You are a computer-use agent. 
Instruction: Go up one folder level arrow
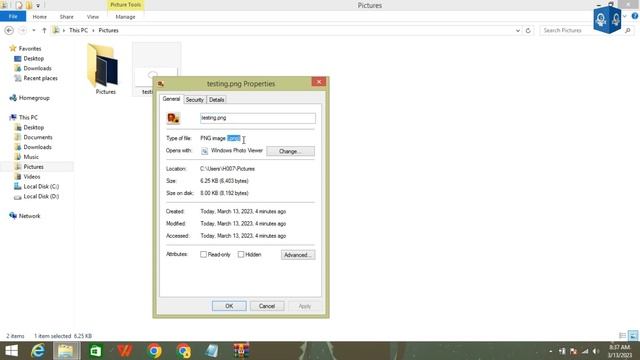44,30
